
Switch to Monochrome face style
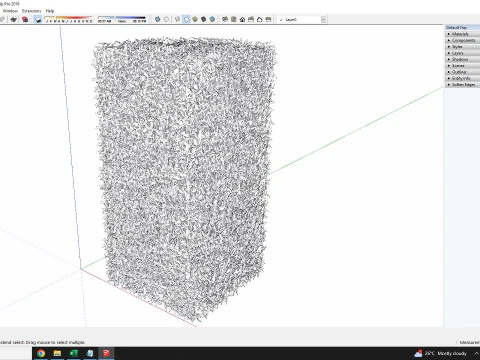[x=212, y=19]
